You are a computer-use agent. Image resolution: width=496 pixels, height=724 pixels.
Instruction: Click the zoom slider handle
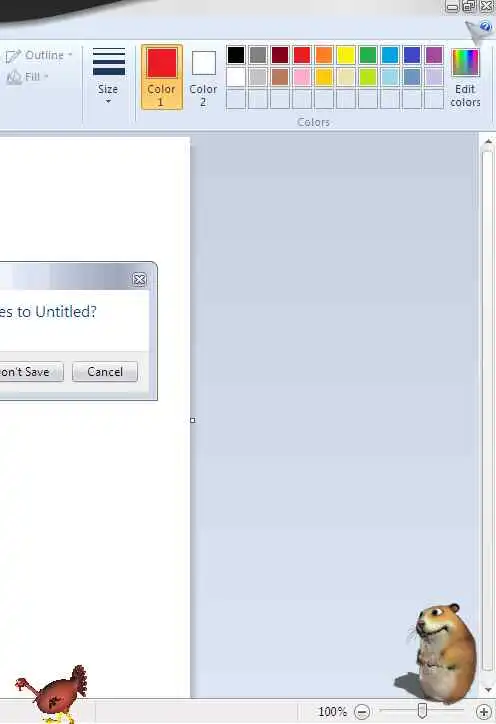click(x=422, y=711)
